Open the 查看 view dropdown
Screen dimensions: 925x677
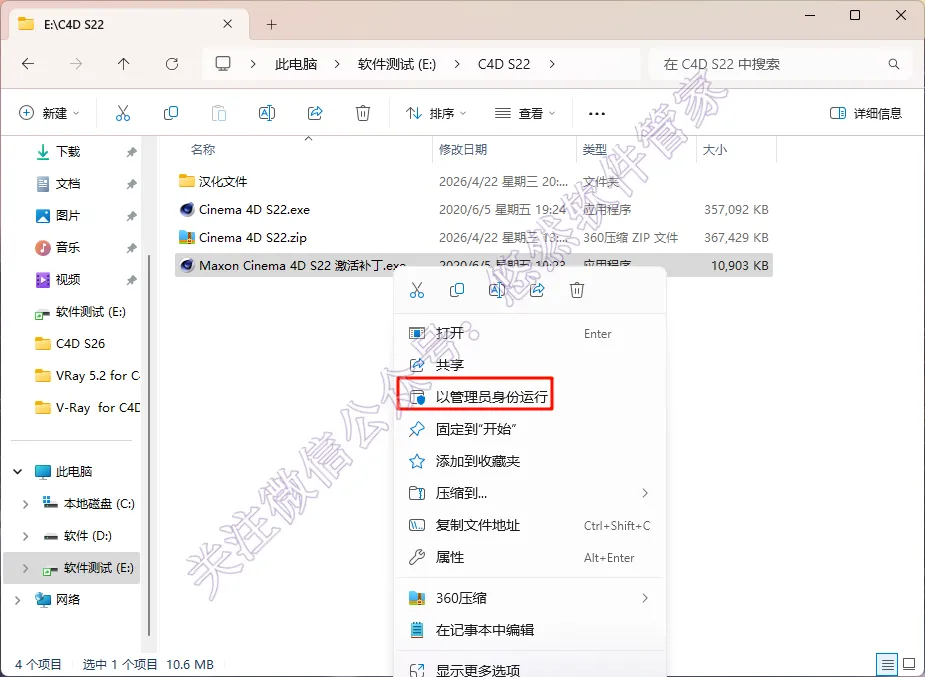tap(525, 113)
